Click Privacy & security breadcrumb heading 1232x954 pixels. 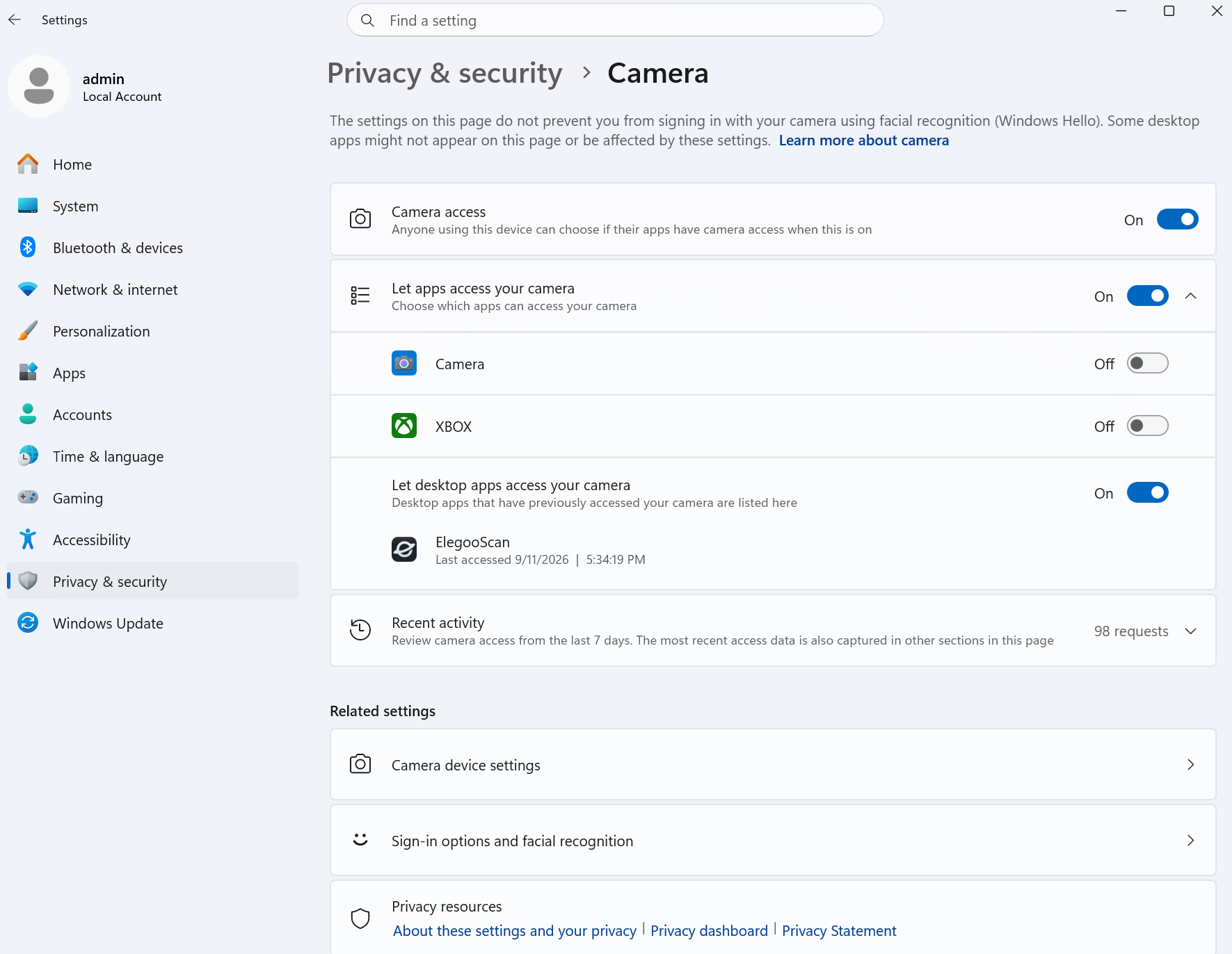pyautogui.click(x=445, y=74)
